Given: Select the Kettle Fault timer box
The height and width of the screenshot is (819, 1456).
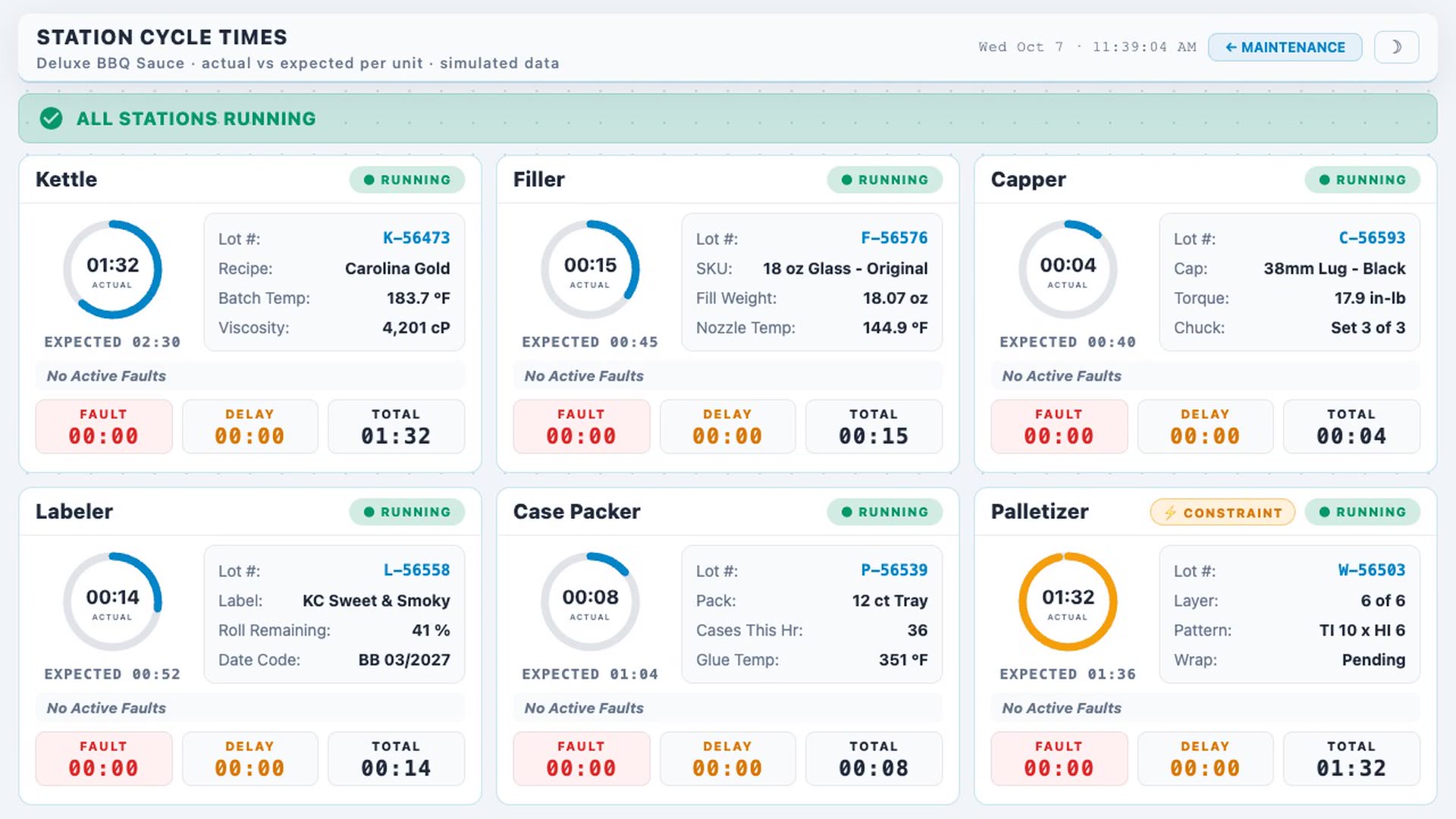Looking at the screenshot, I should click(x=104, y=427).
